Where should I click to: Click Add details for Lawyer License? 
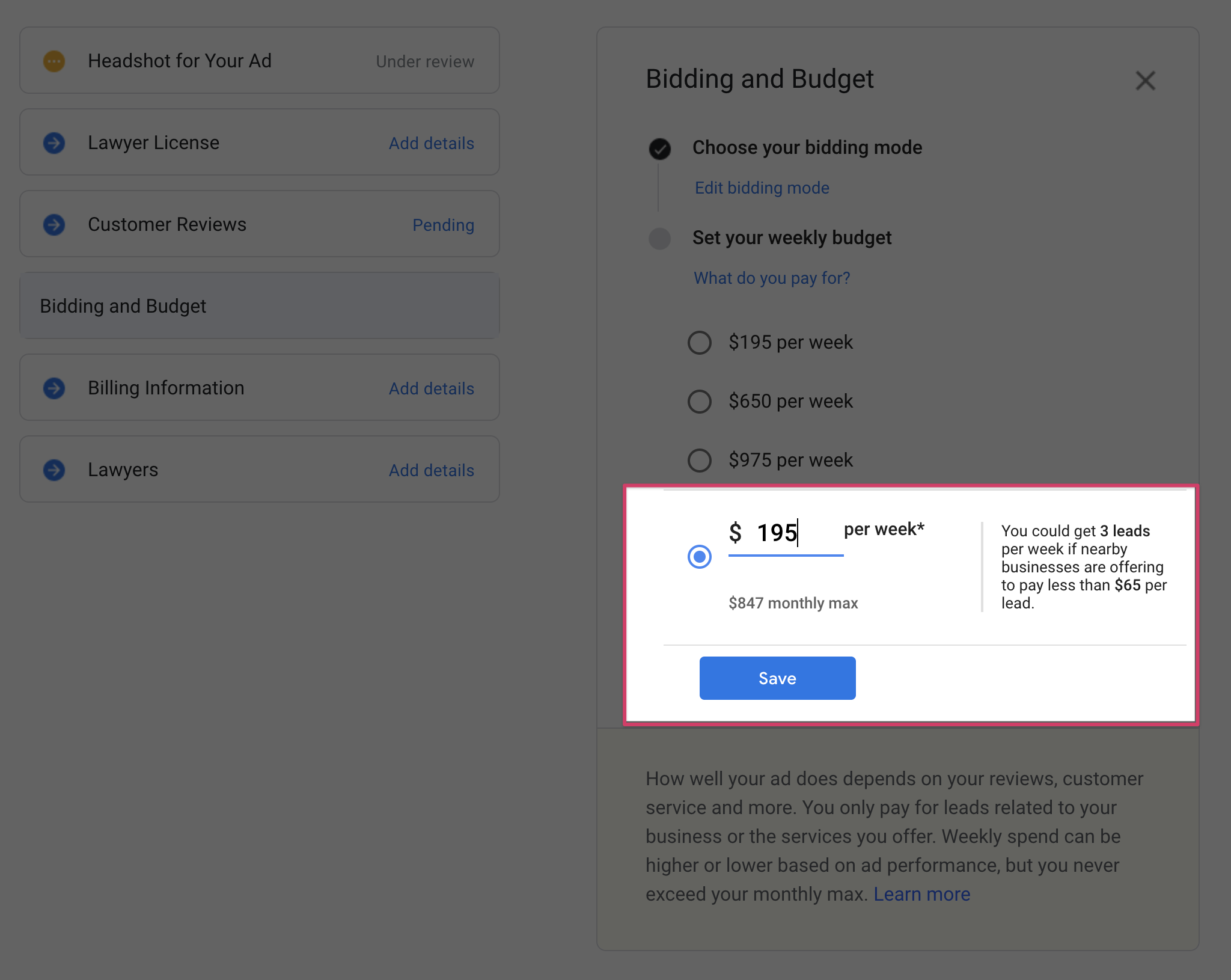pyautogui.click(x=431, y=144)
